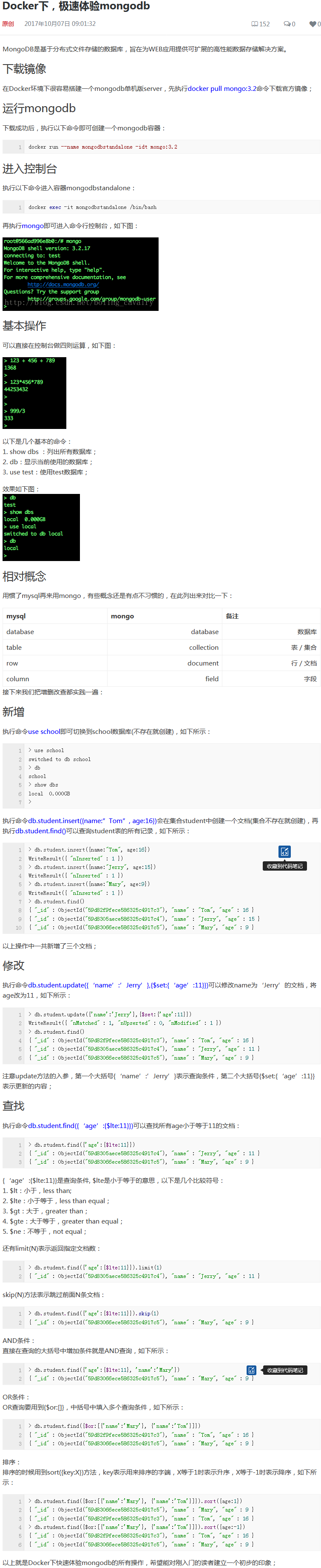The image size is (321, 1568).
Task: Click the mongo column header in table
Action: tap(122, 616)
